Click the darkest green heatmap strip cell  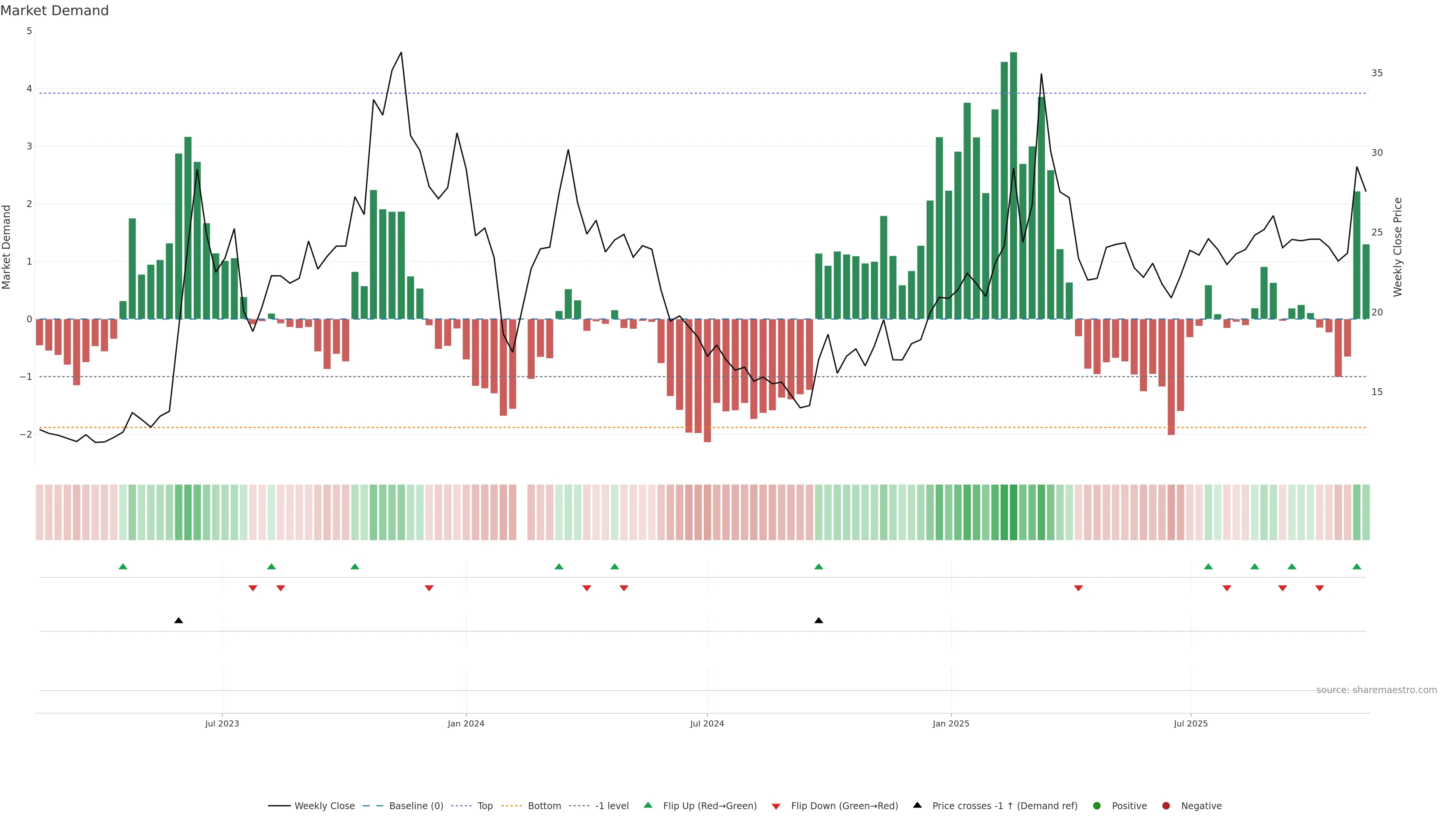point(1014,512)
